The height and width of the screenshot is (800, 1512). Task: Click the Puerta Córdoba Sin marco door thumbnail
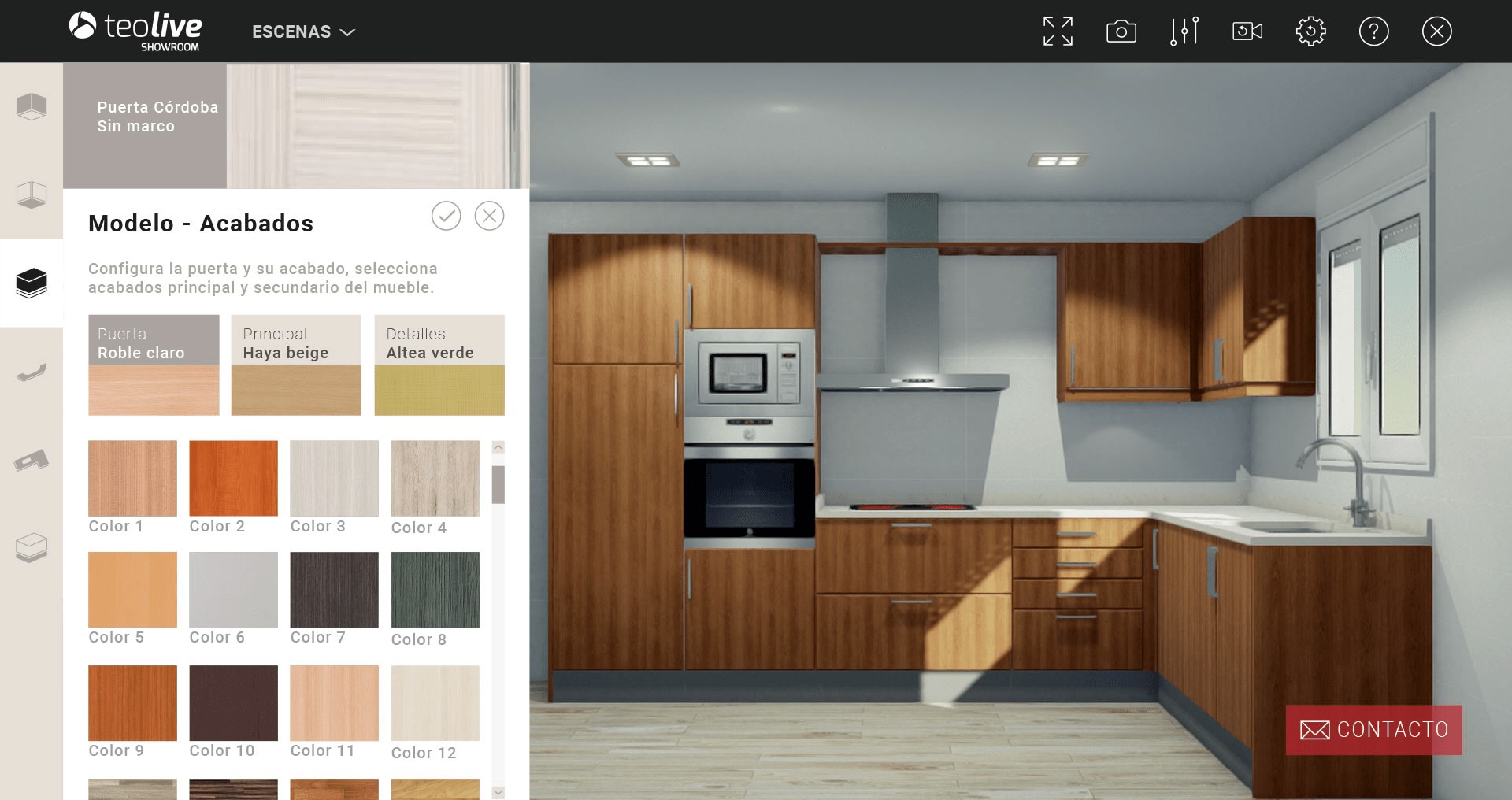[296, 126]
